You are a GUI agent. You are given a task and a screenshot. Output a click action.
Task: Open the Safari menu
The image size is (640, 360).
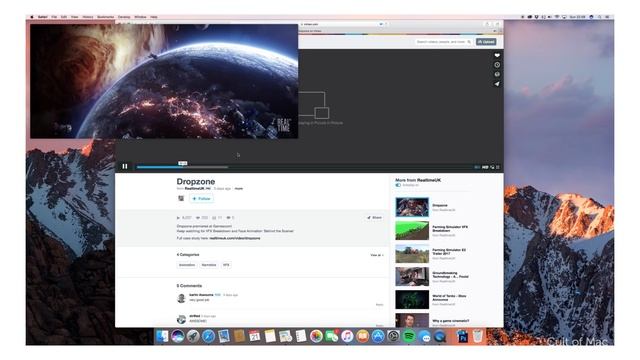tap(42, 17)
